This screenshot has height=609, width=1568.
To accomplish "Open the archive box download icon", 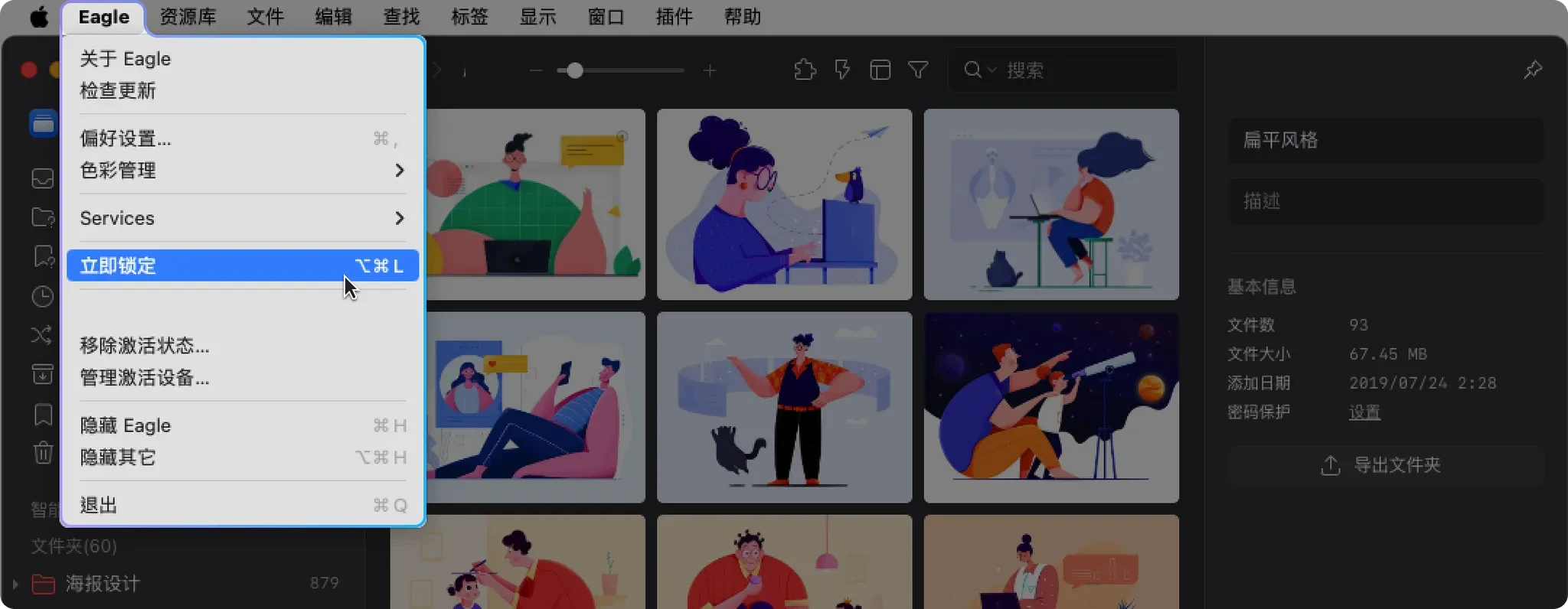I will [43, 374].
